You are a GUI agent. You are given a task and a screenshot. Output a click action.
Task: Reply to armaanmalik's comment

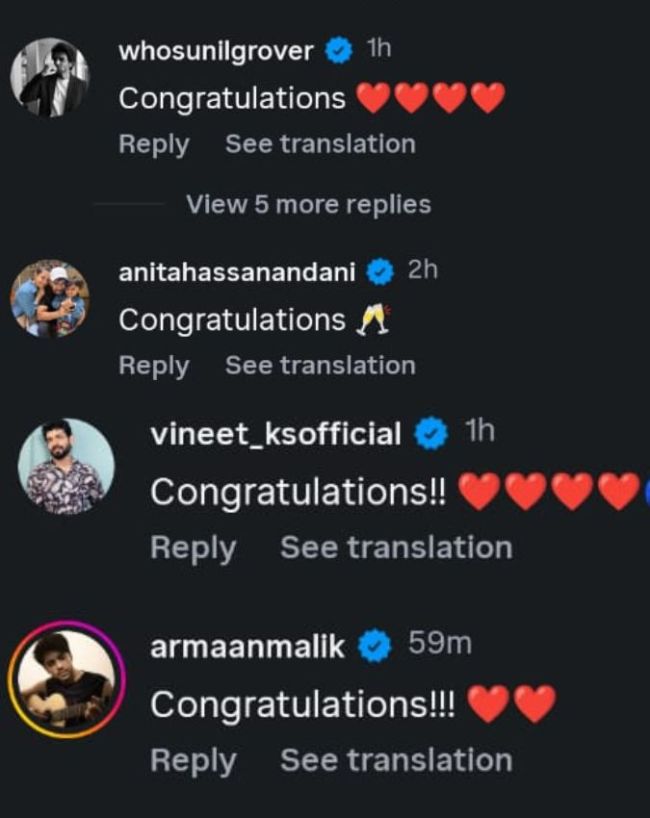pos(193,760)
